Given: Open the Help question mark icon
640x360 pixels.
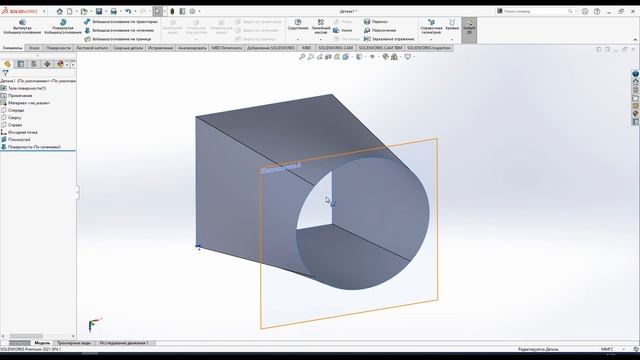Looking at the screenshot, I should coord(597,11).
